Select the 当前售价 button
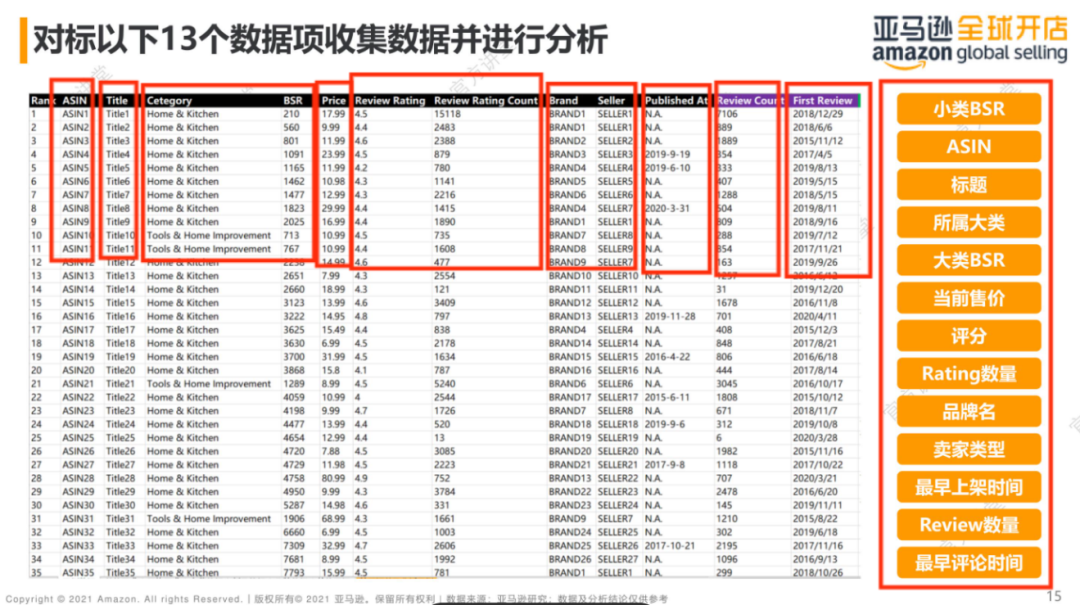This screenshot has width=1080, height=605. point(968,298)
